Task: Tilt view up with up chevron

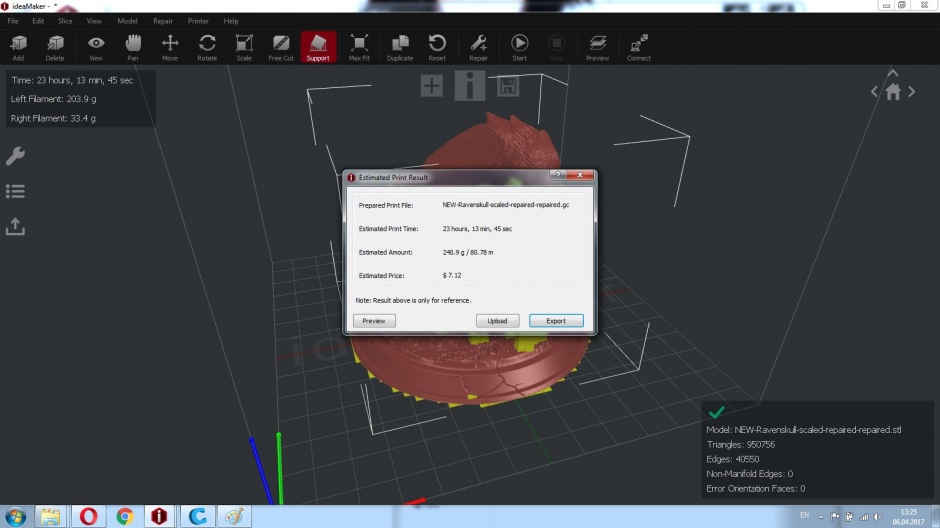Action: [x=893, y=73]
